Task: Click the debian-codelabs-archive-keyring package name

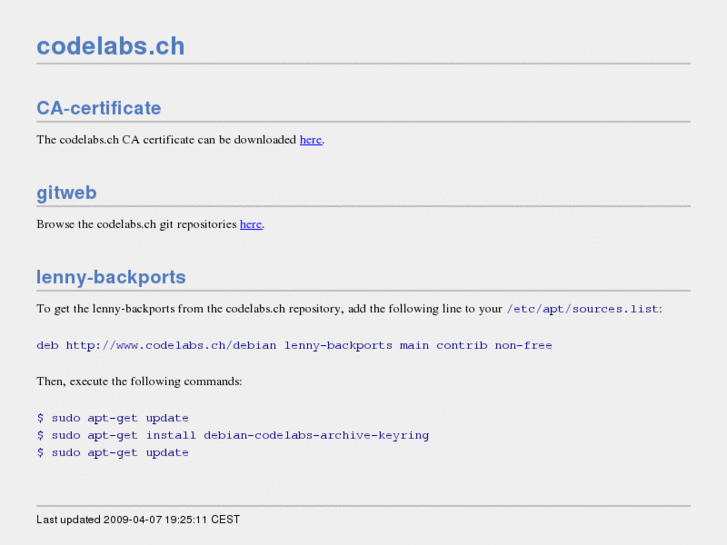Action: (x=316, y=435)
